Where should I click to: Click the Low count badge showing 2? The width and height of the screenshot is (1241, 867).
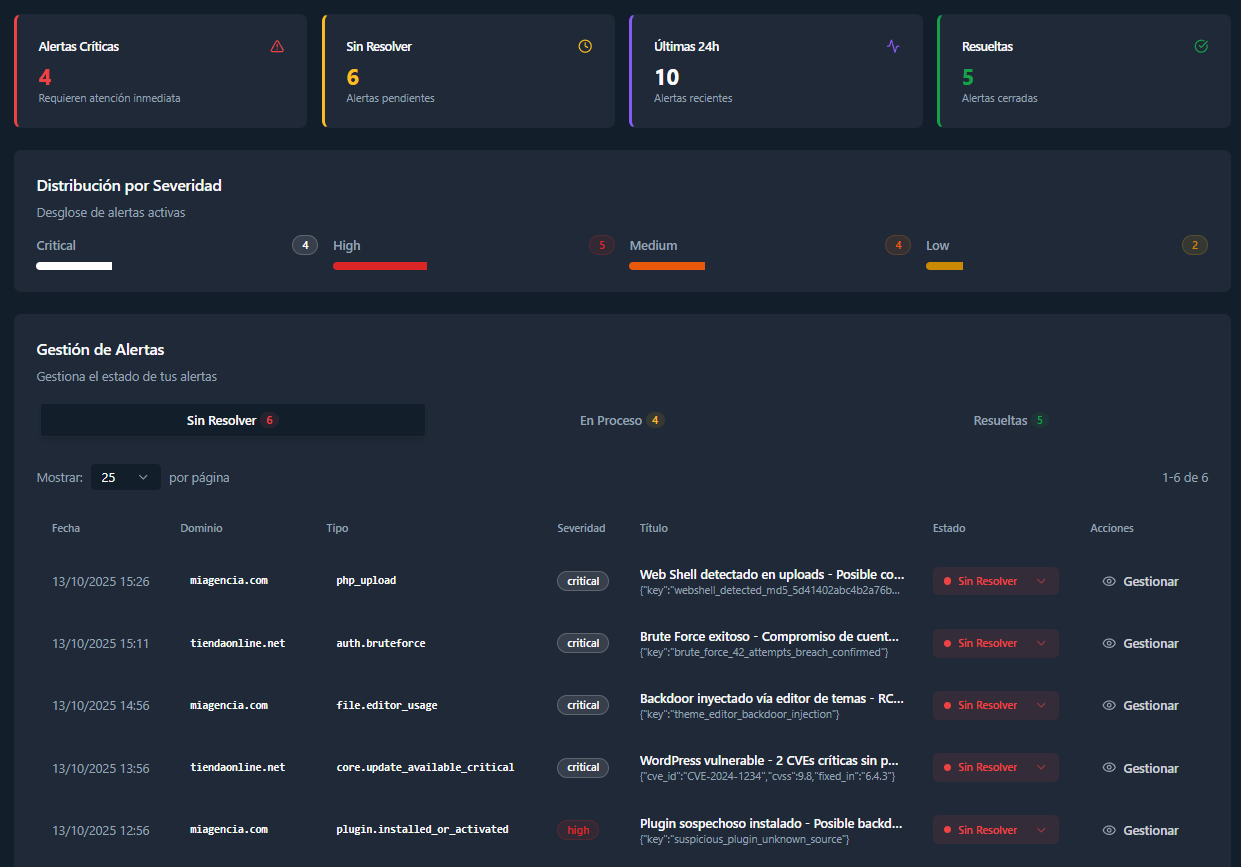(x=1194, y=245)
